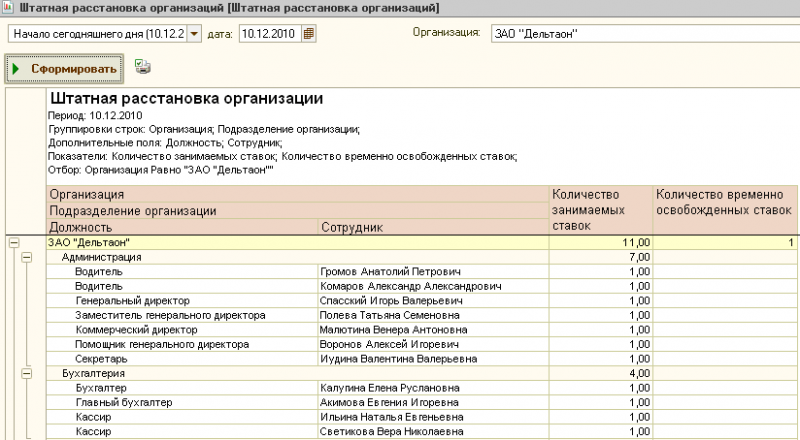Collapse the Администрация group
The width and height of the screenshot is (800, 440).
(27, 257)
